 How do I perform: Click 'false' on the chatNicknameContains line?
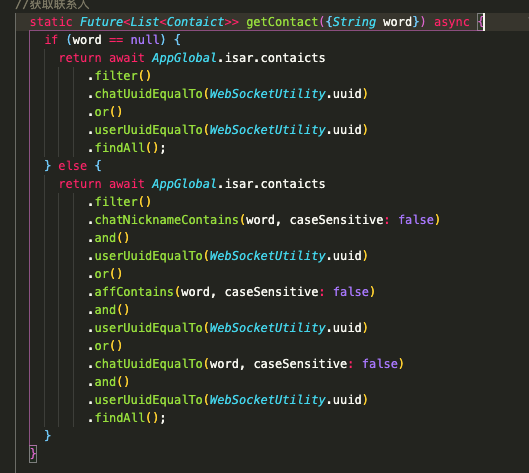tap(416, 220)
